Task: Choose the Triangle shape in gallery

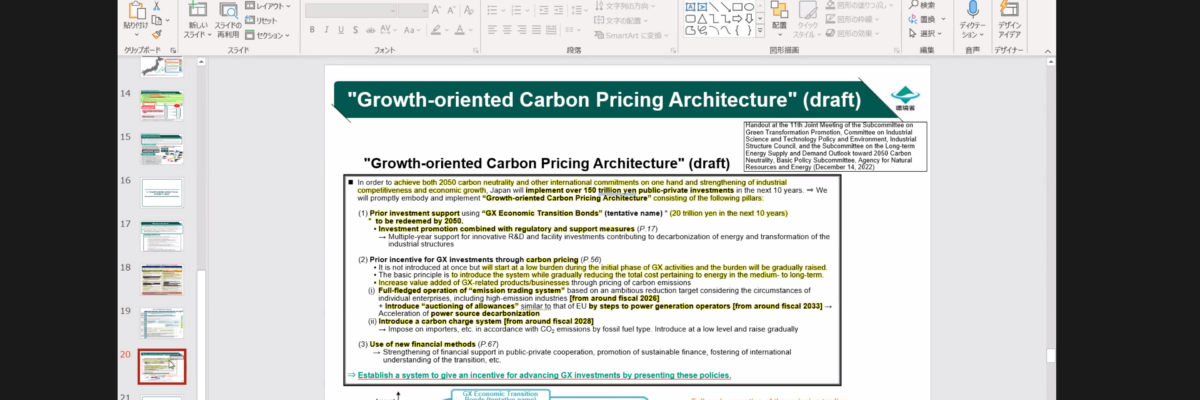Action: click(x=702, y=18)
